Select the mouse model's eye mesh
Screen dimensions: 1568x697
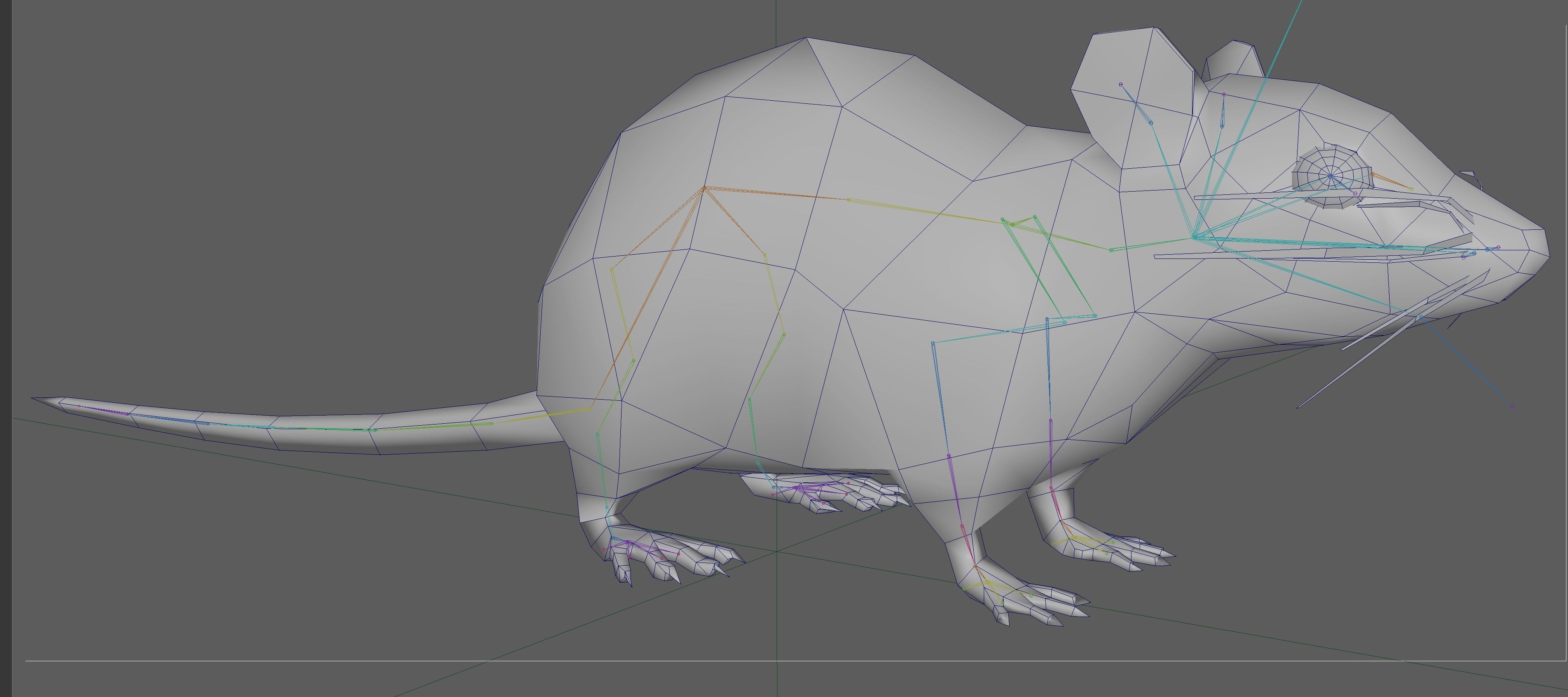coord(1333,176)
